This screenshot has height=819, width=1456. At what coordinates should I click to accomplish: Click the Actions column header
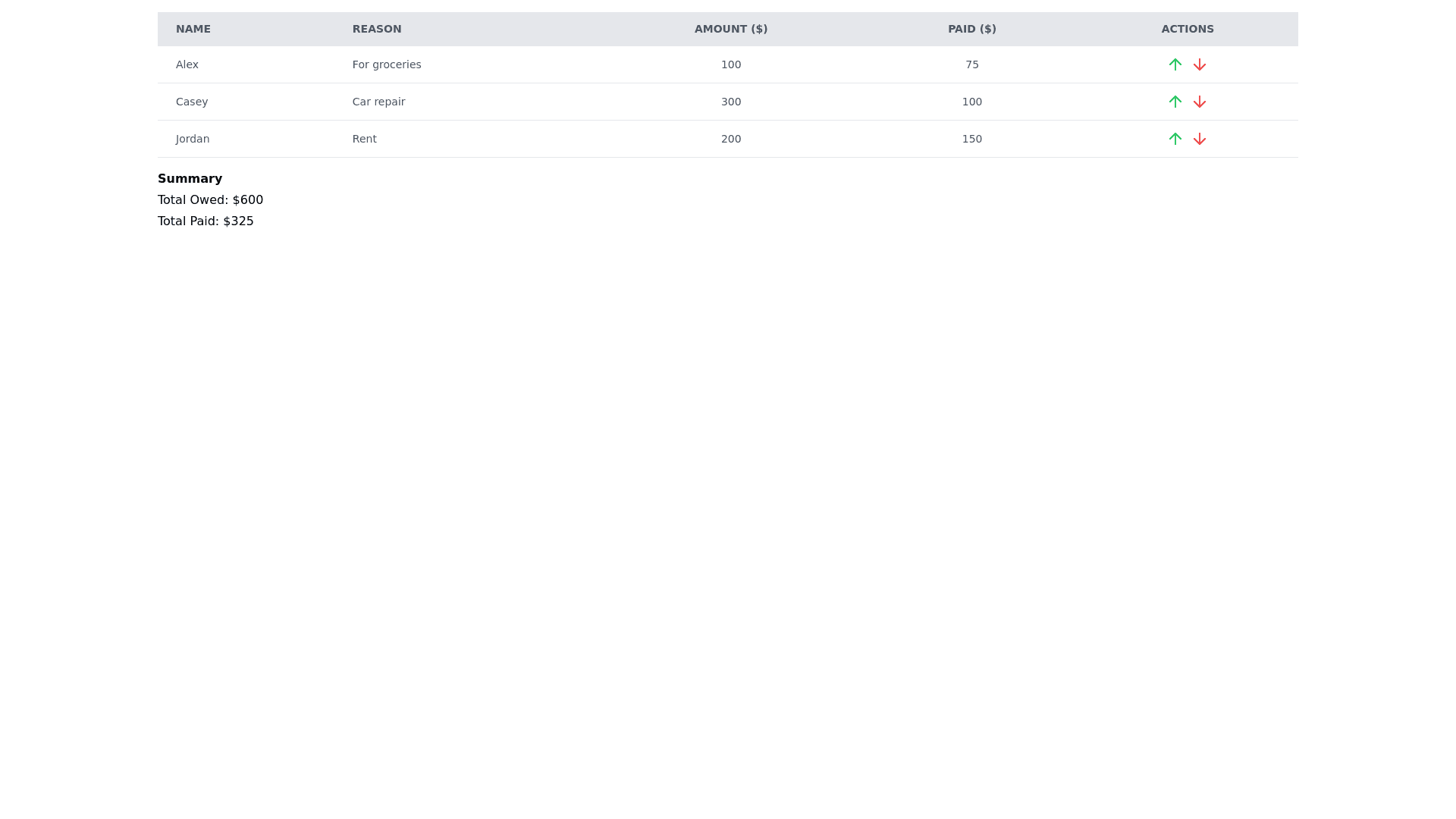tap(1187, 29)
